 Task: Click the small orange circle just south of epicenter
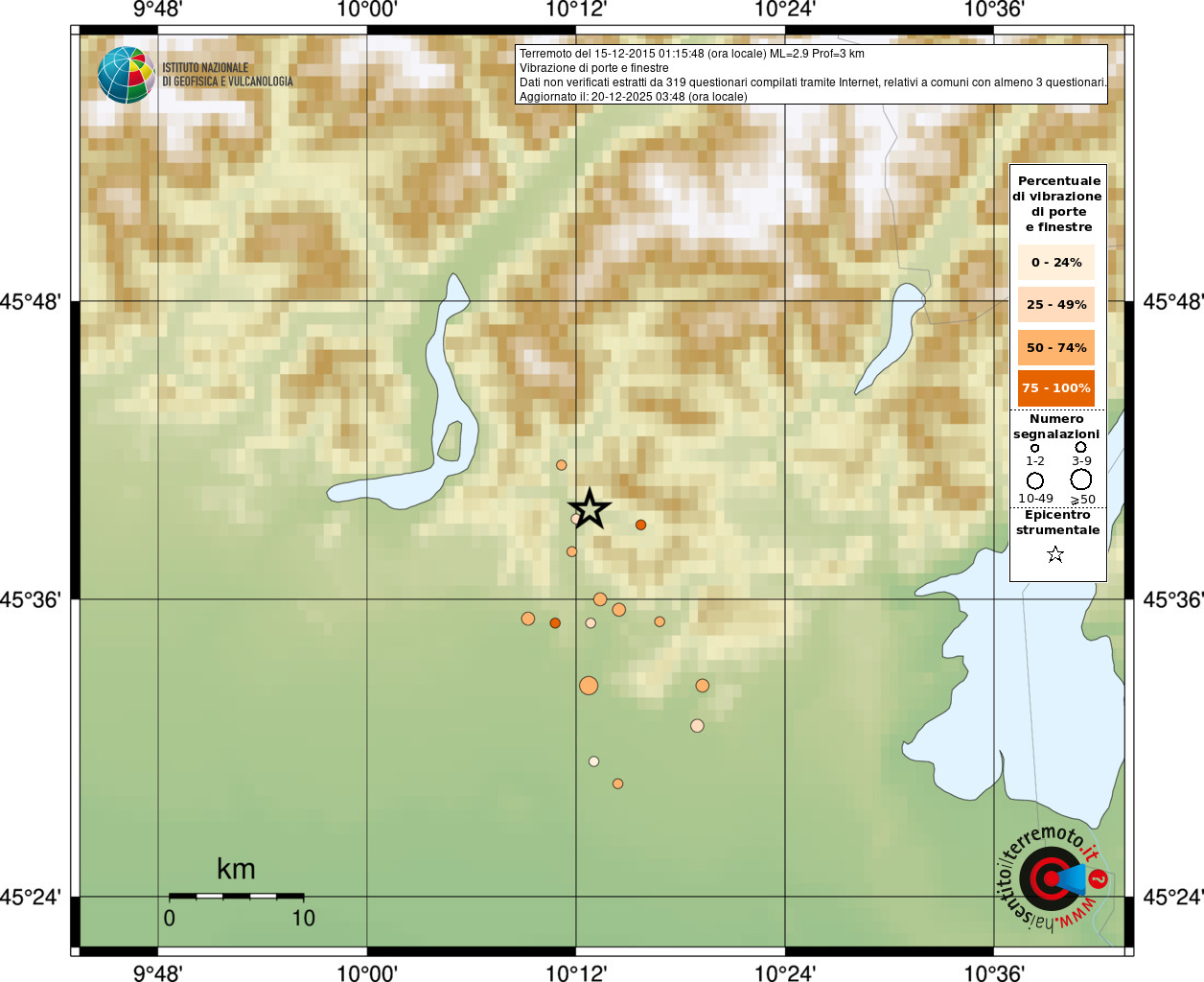click(571, 551)
